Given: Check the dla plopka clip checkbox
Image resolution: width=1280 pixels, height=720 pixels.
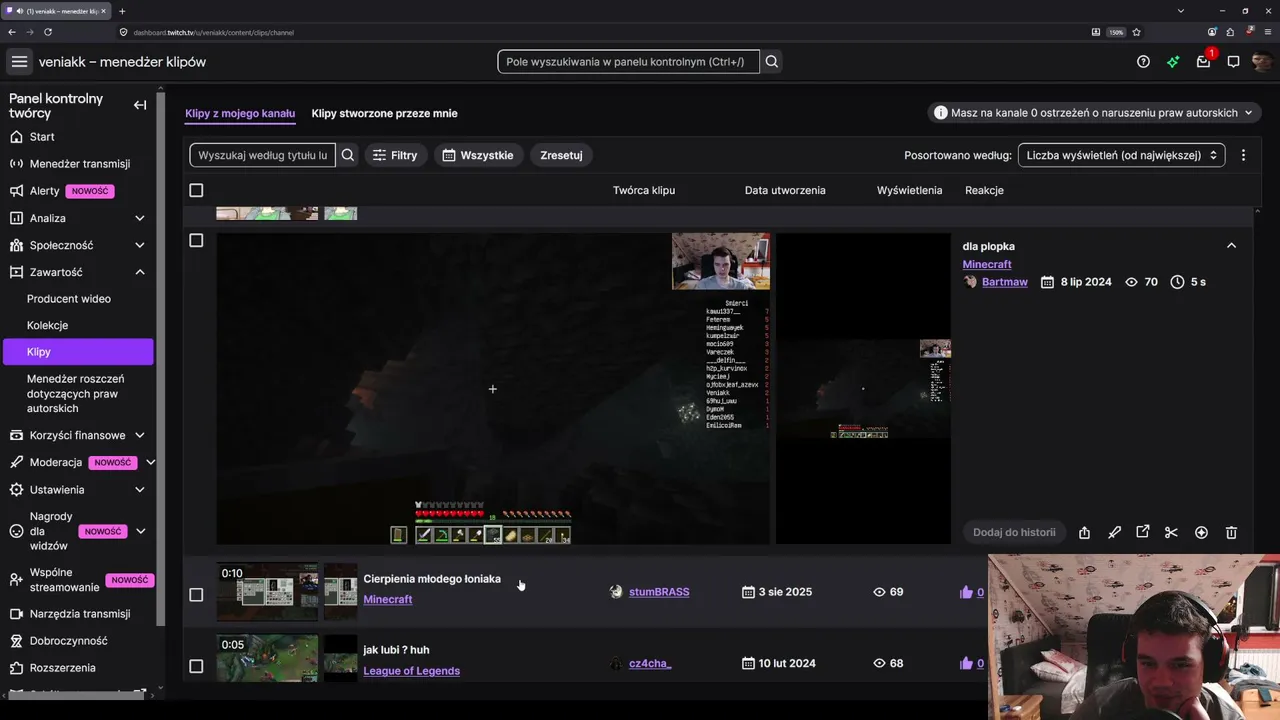Looking at the screenshot, I should pos(196,240).
